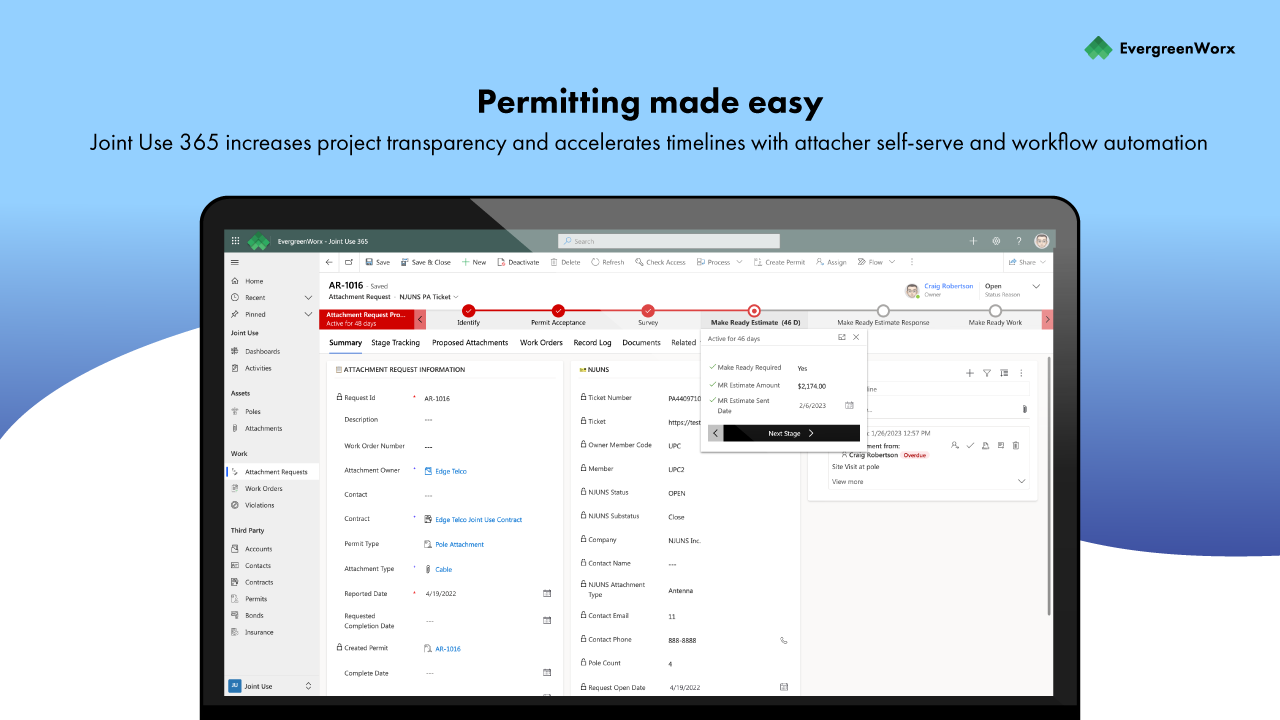Select the Identify stage
1280x720 pixels.
click(468, 311)
